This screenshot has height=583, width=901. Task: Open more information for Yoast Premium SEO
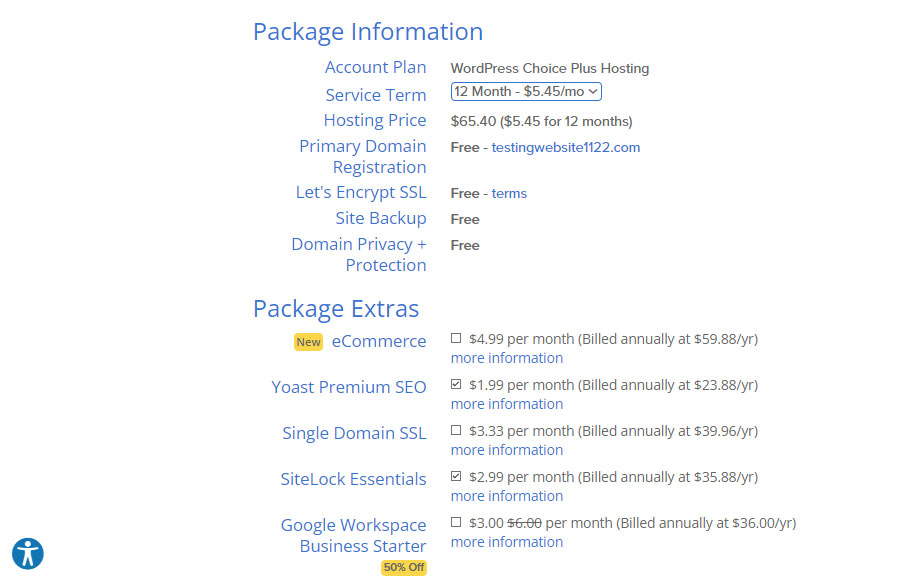click(506, 404)
